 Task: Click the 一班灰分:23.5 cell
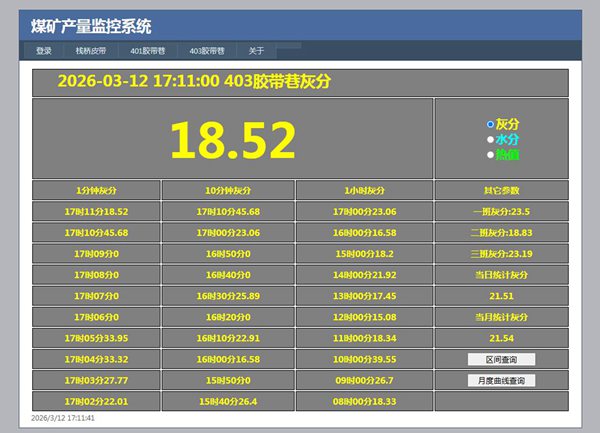coord(501,211)
